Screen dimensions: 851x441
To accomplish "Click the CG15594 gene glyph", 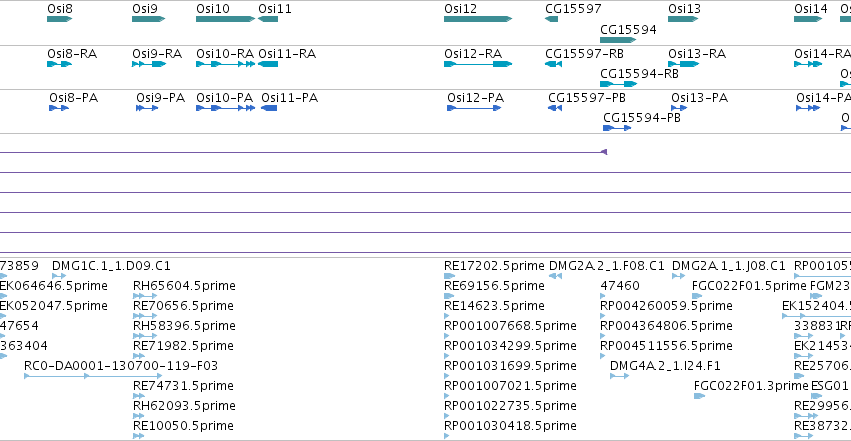I will [618, 40].
